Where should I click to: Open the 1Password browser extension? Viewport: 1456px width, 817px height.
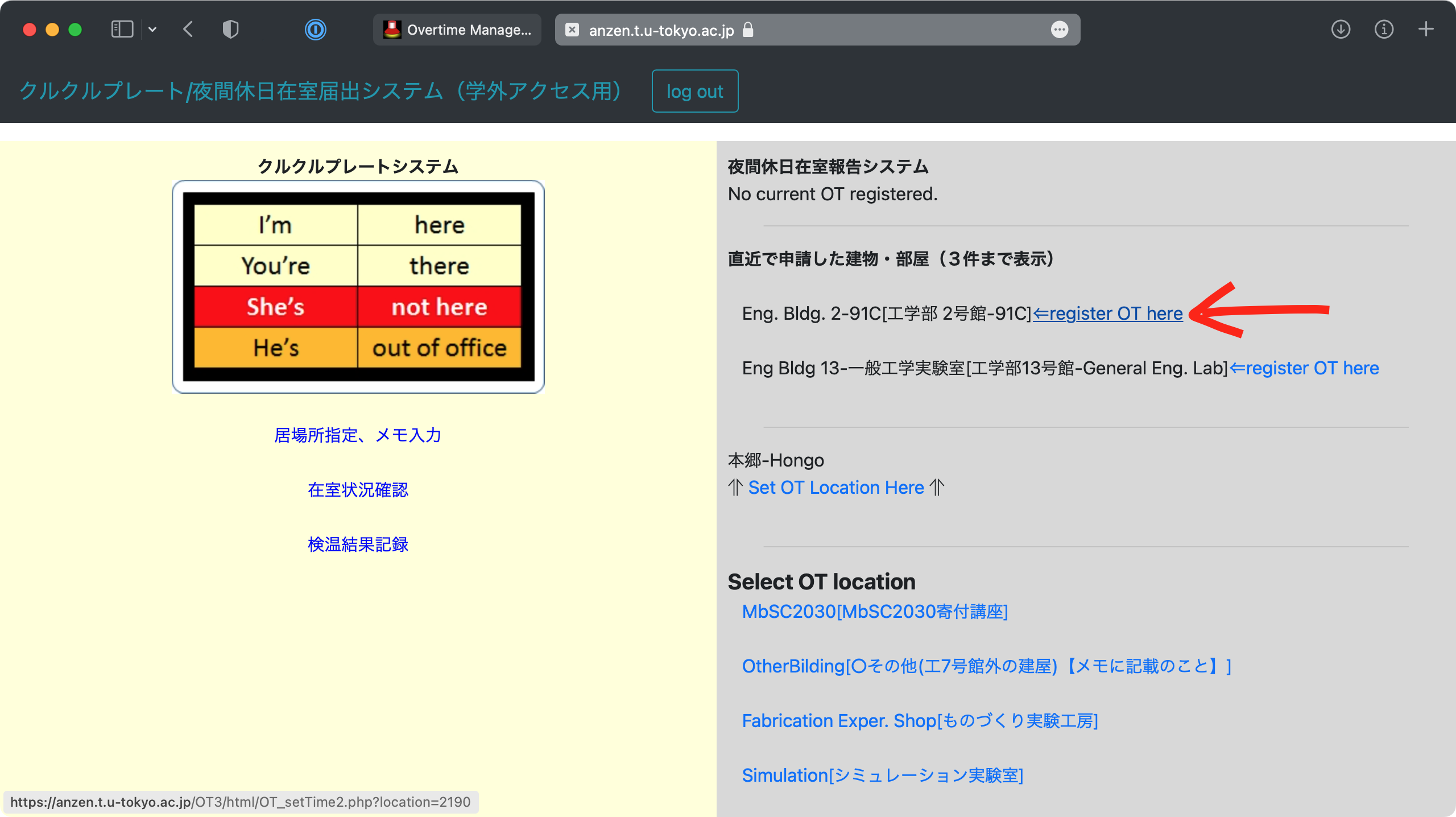click(315, 30)
